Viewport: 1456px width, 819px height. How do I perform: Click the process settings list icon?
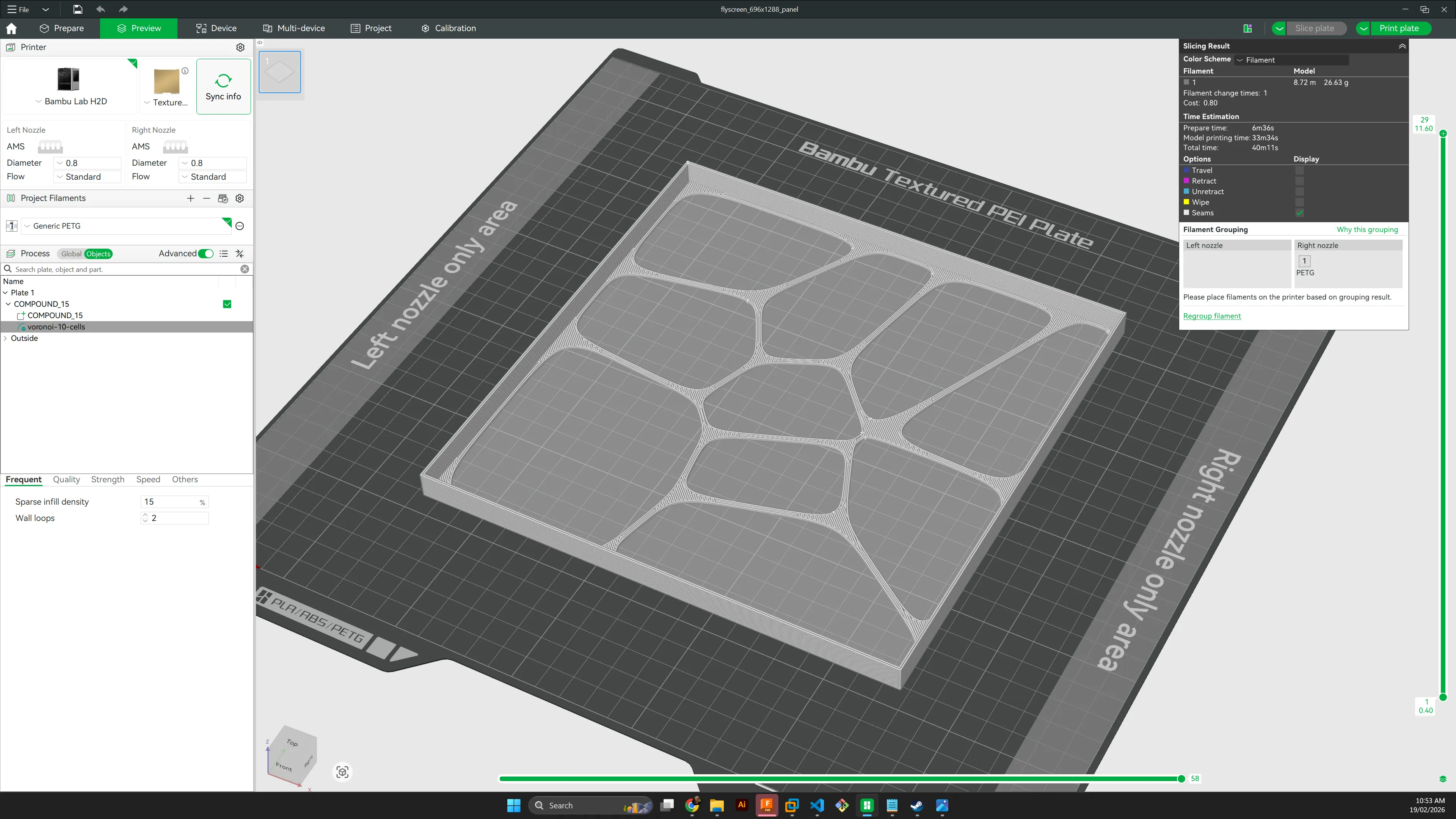224,254
